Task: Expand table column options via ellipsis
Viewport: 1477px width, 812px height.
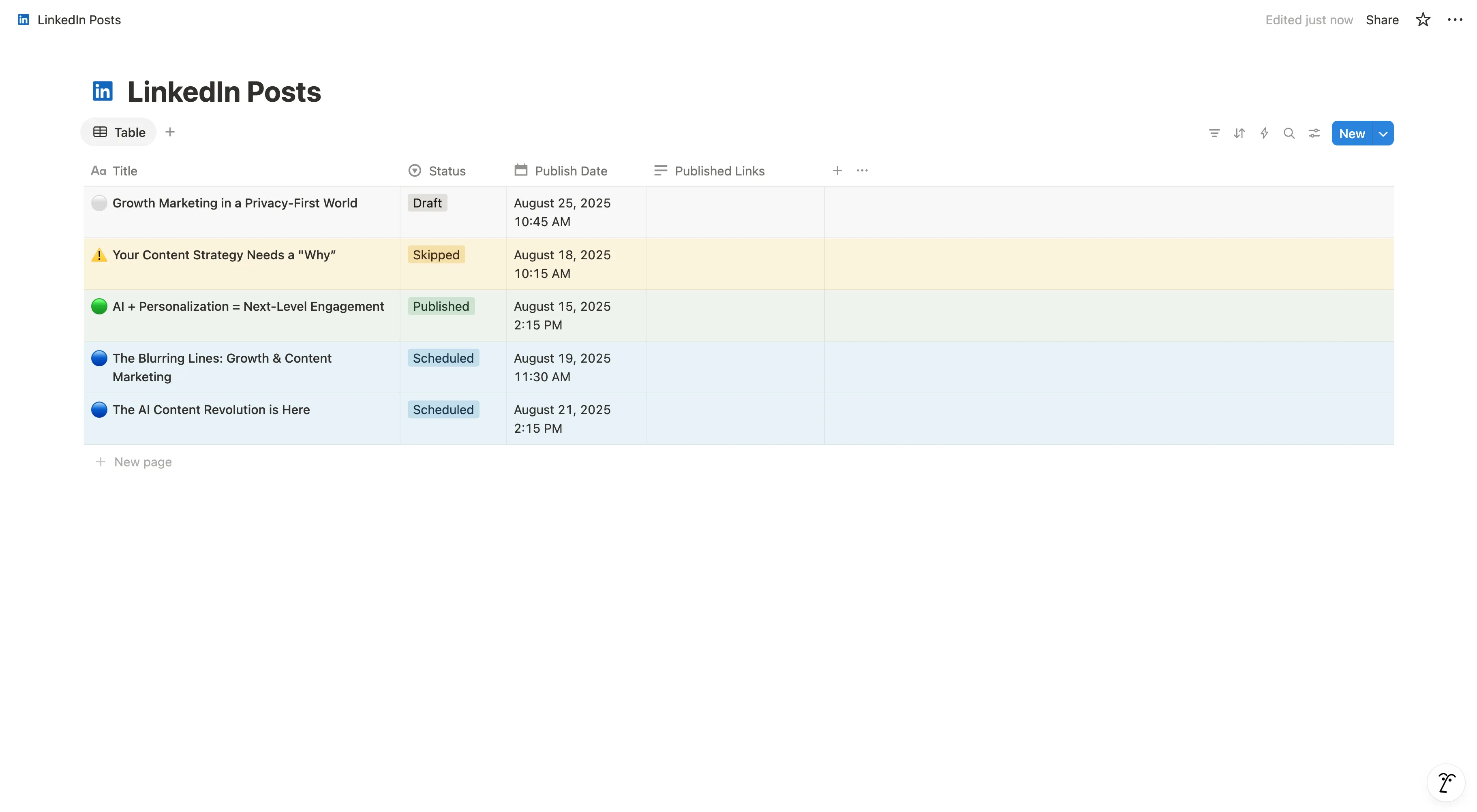Action: point(863,170)
